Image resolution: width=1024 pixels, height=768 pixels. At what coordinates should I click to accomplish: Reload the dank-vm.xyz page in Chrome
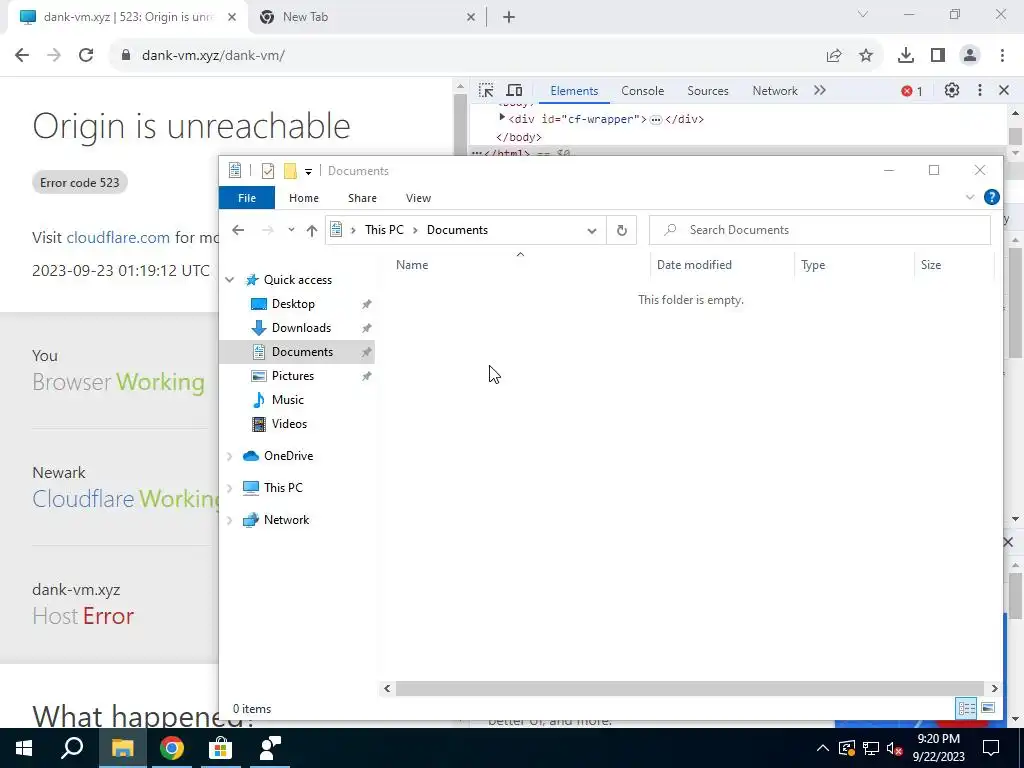pyautogui.click(x=86, y=56)
